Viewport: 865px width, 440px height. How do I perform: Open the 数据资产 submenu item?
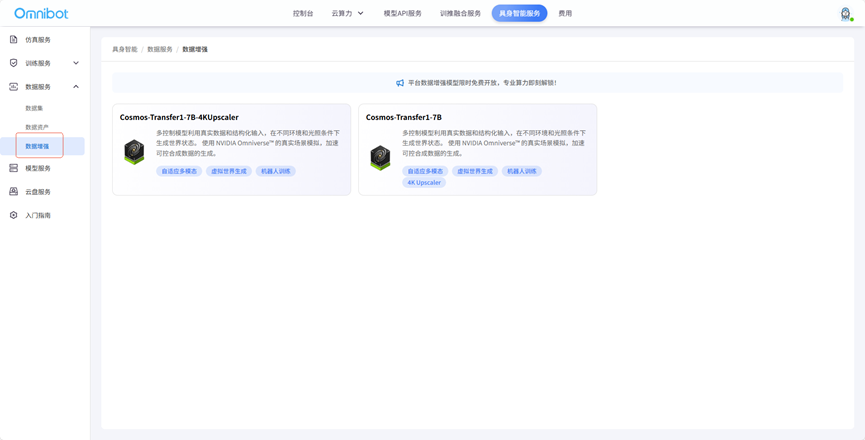(x=37, y=127)
